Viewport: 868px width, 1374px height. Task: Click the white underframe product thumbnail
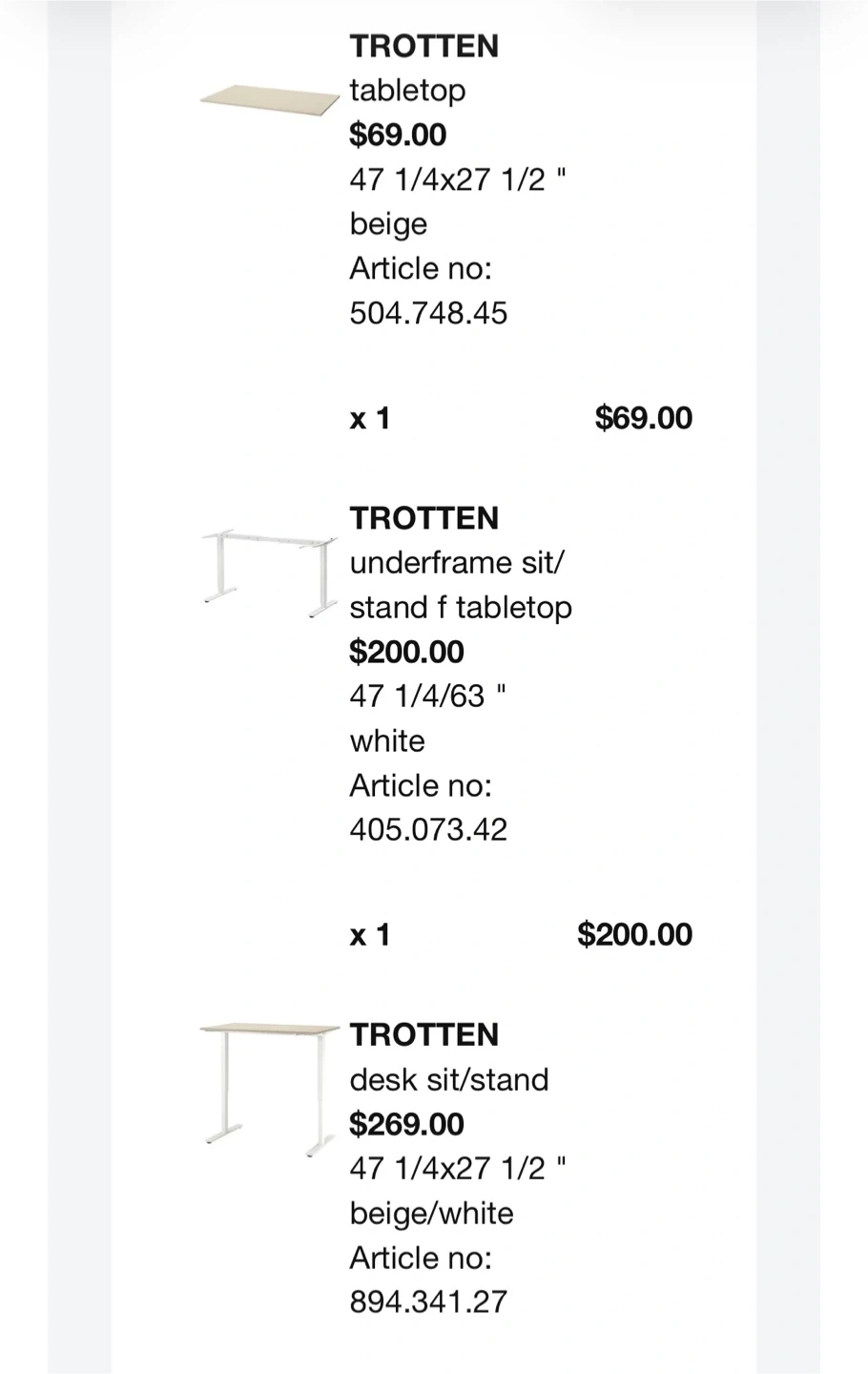(270, 572)
